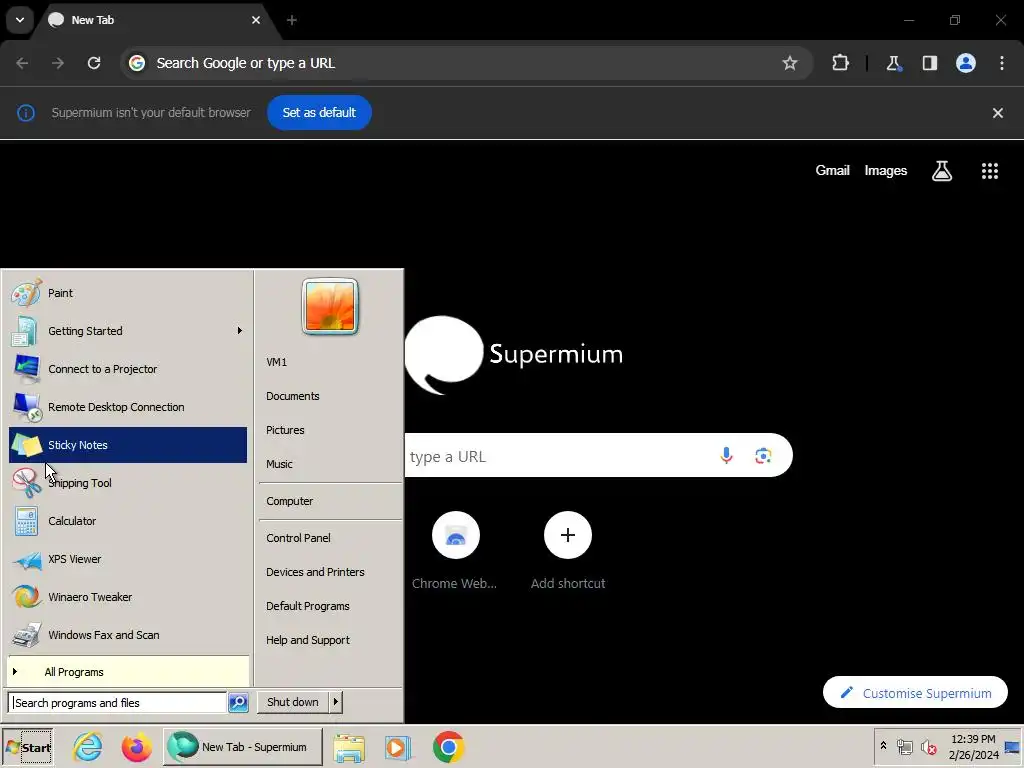Open the Shut down options arrow
Image resolution: width=1024 pixels, height=768 pixels.
pos(336,702)
